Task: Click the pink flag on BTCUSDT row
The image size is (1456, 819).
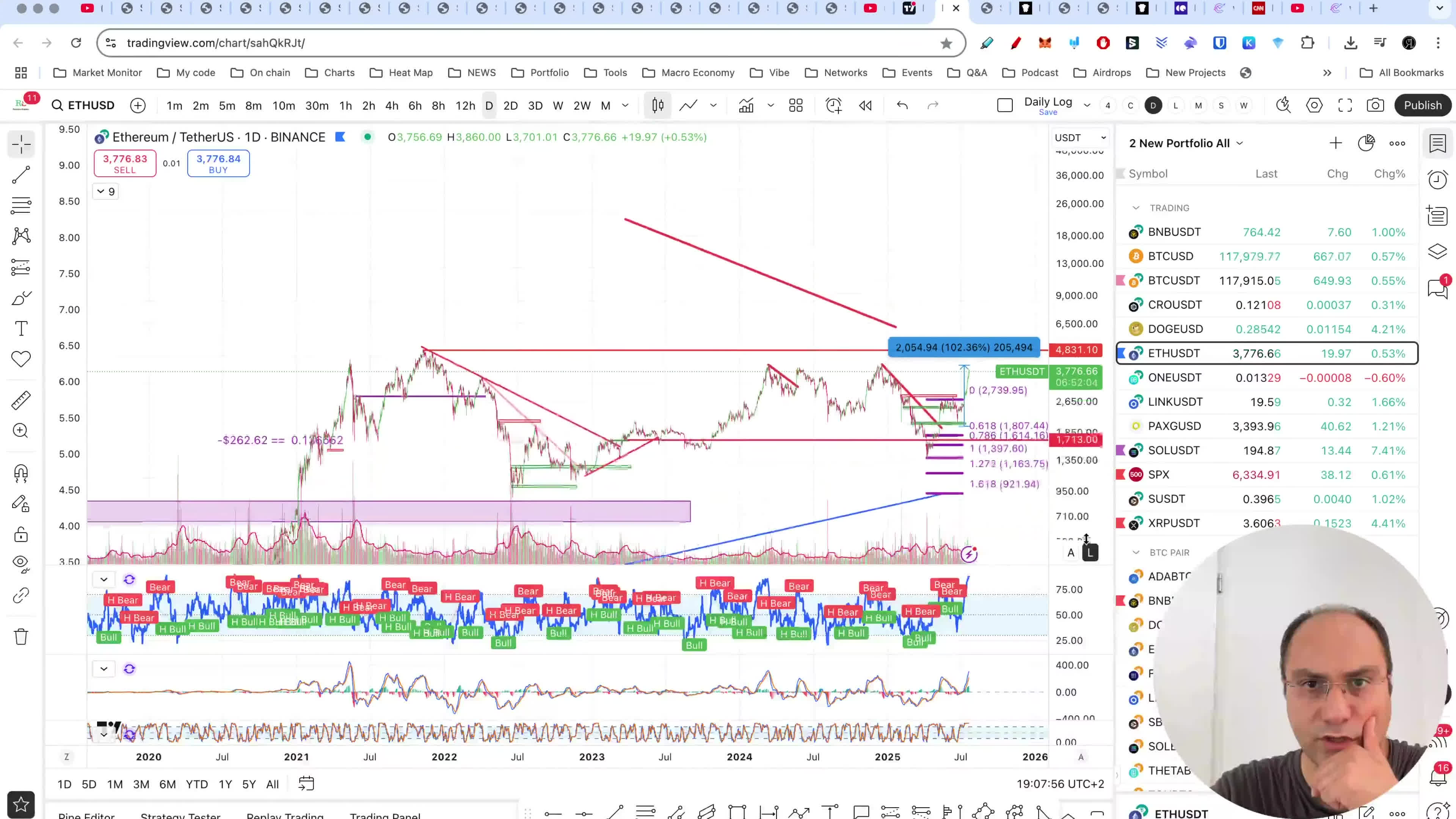Action: [x=1121, y=281]
